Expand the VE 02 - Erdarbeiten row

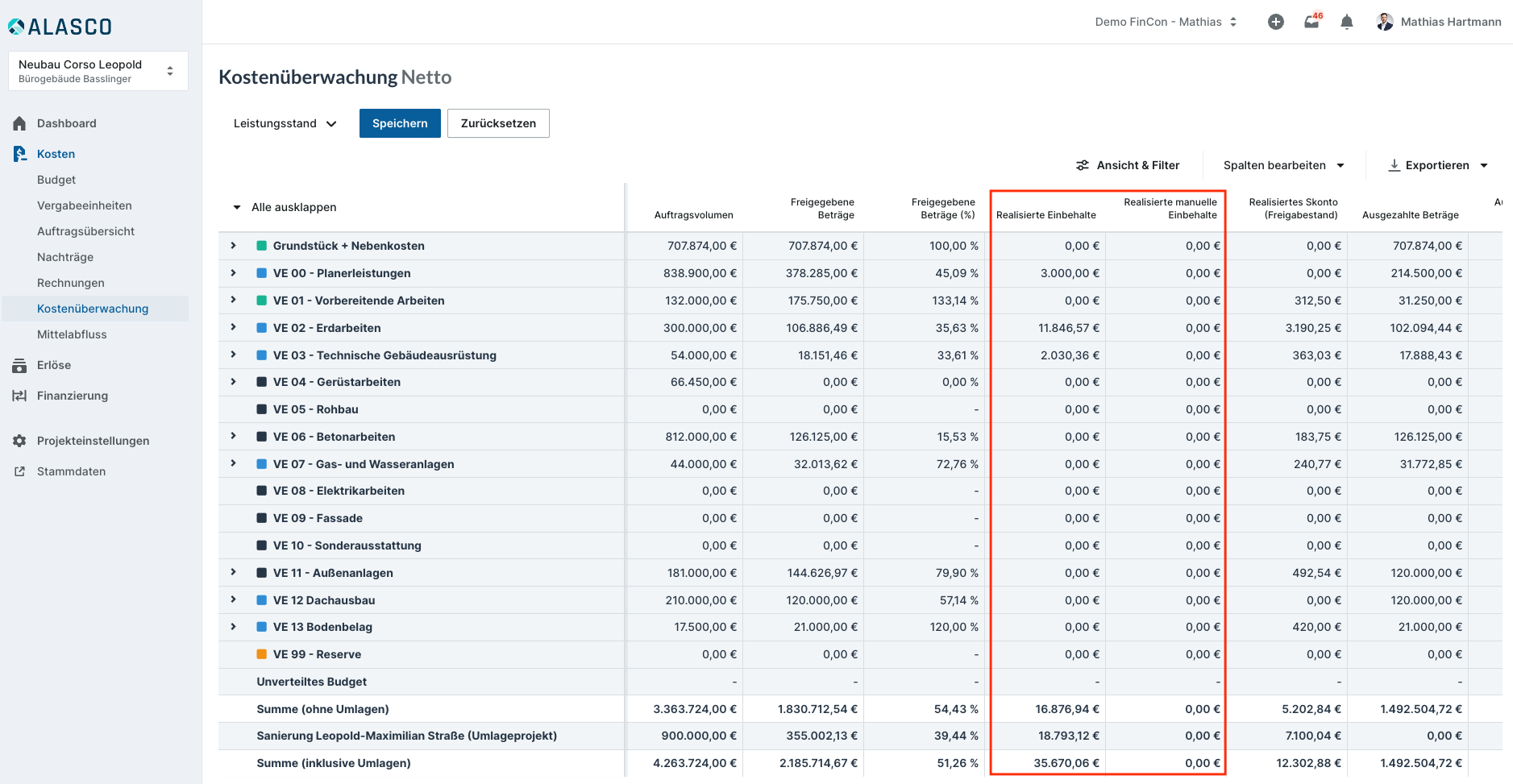234,327
